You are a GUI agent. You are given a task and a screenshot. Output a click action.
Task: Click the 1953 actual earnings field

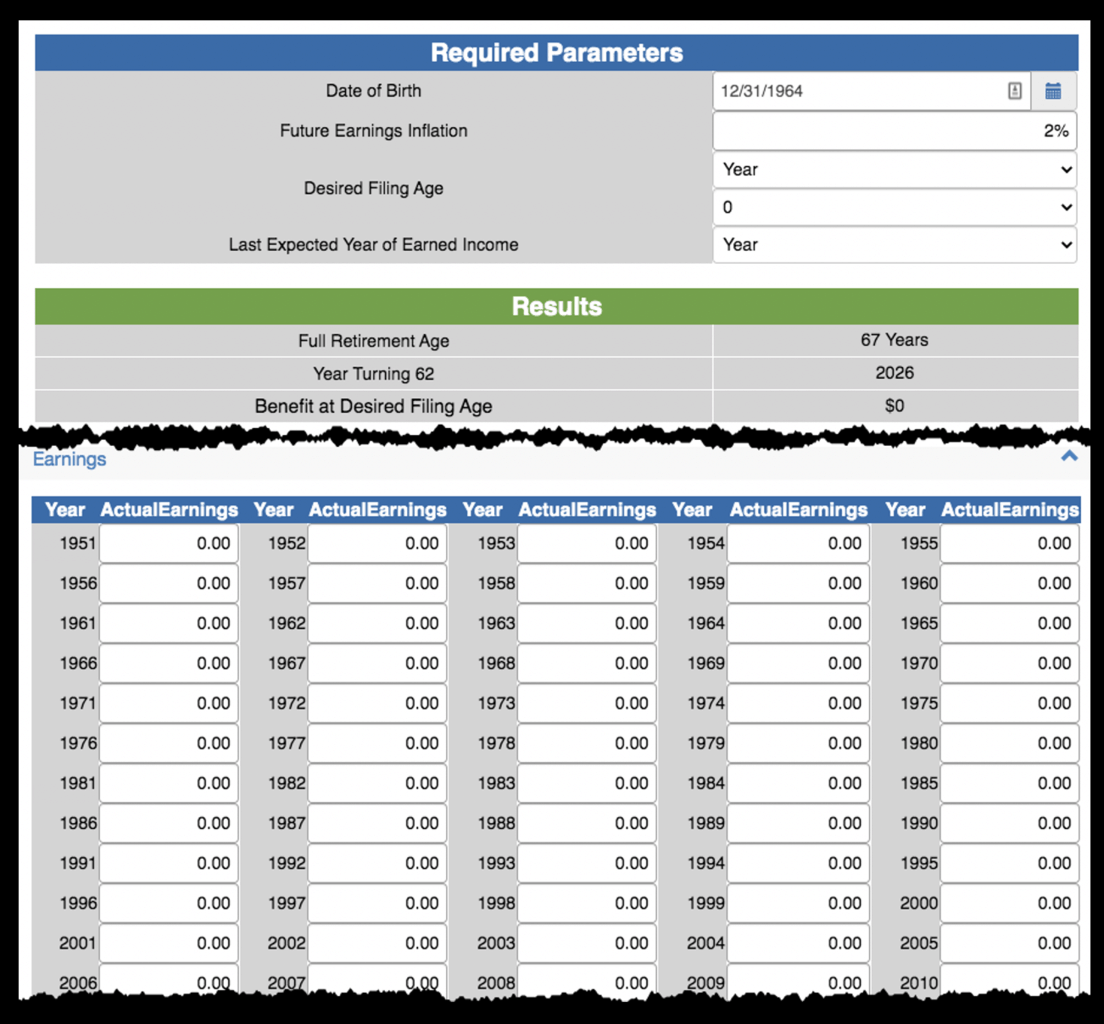tap(587, 544)
